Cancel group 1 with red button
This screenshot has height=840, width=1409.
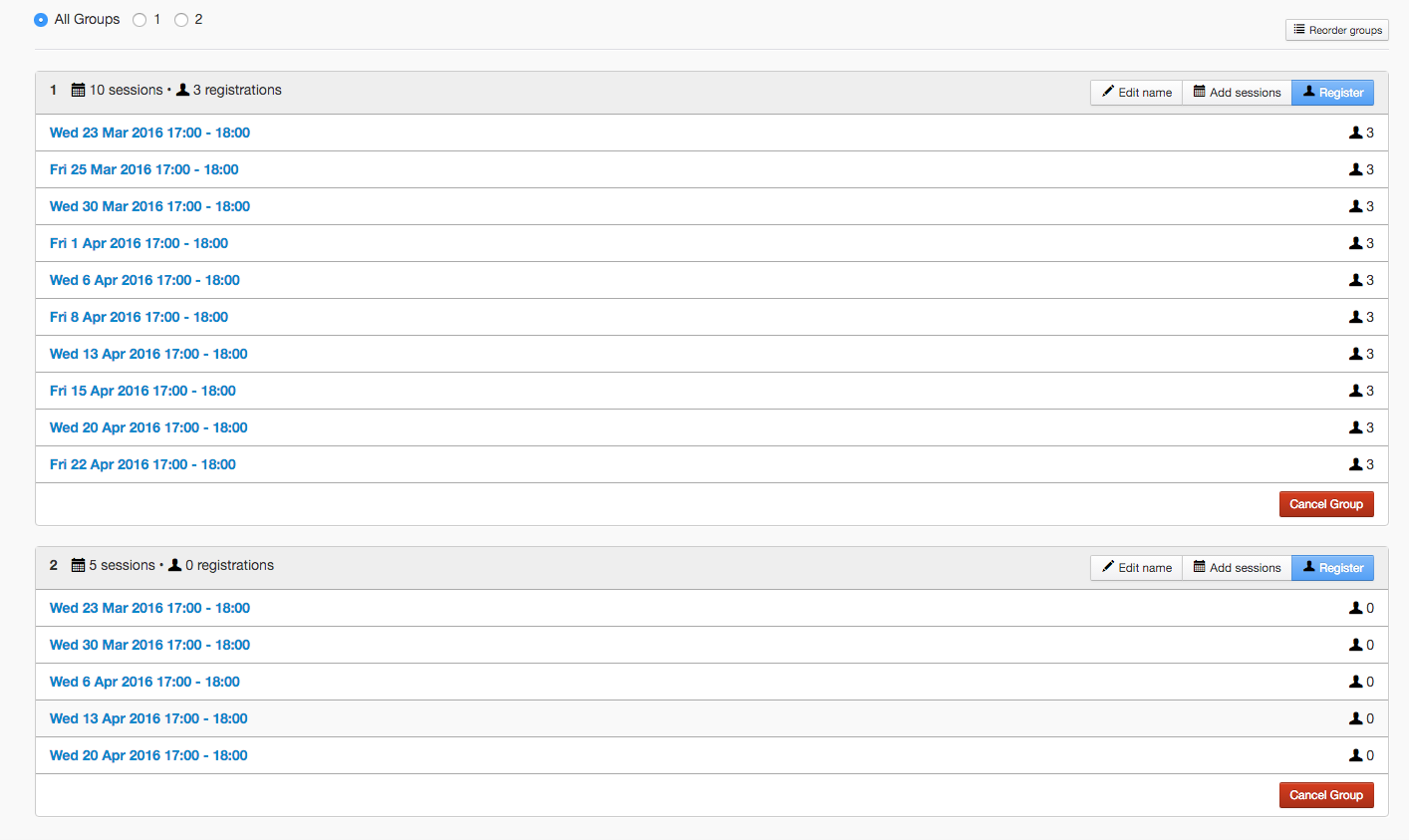[1325, 504]
